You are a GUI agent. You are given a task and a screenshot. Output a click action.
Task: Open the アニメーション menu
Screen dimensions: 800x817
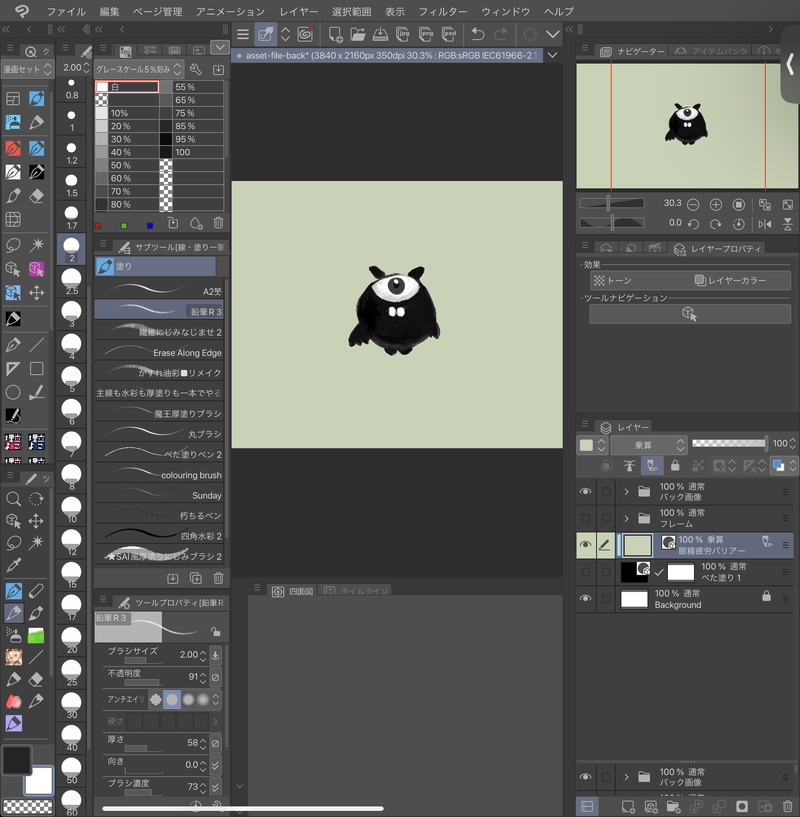pyautogui.click(x=230, y=11)
